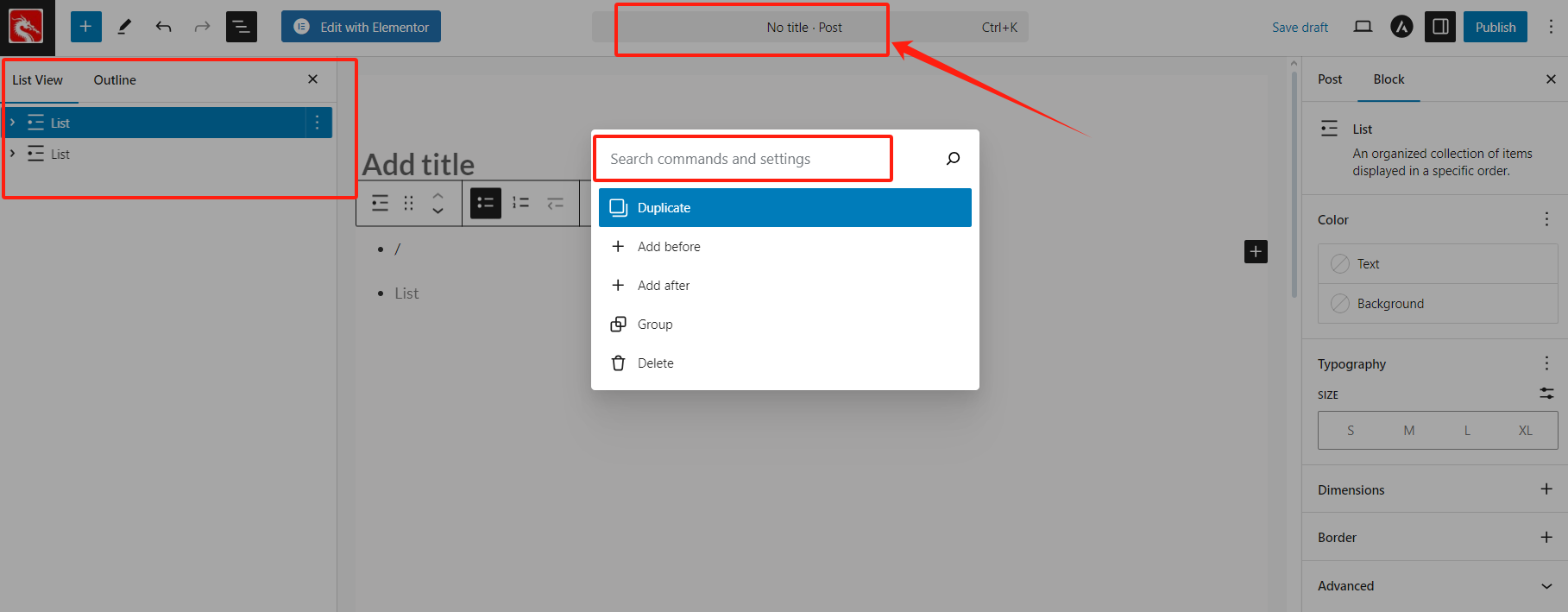Expand the first List item in List View
Viewport: 1568px width, 612px height.
click(13, 123)
